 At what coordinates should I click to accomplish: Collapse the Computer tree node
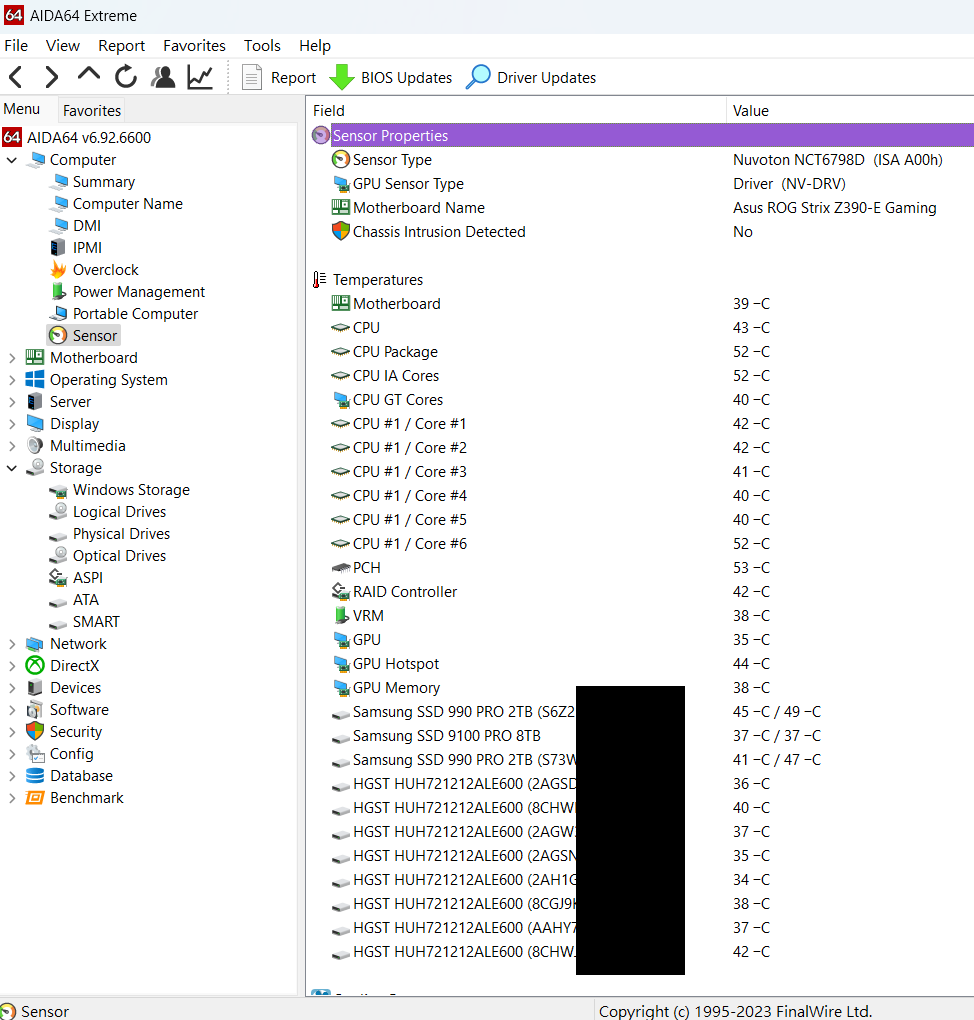(x=12, y=160)
